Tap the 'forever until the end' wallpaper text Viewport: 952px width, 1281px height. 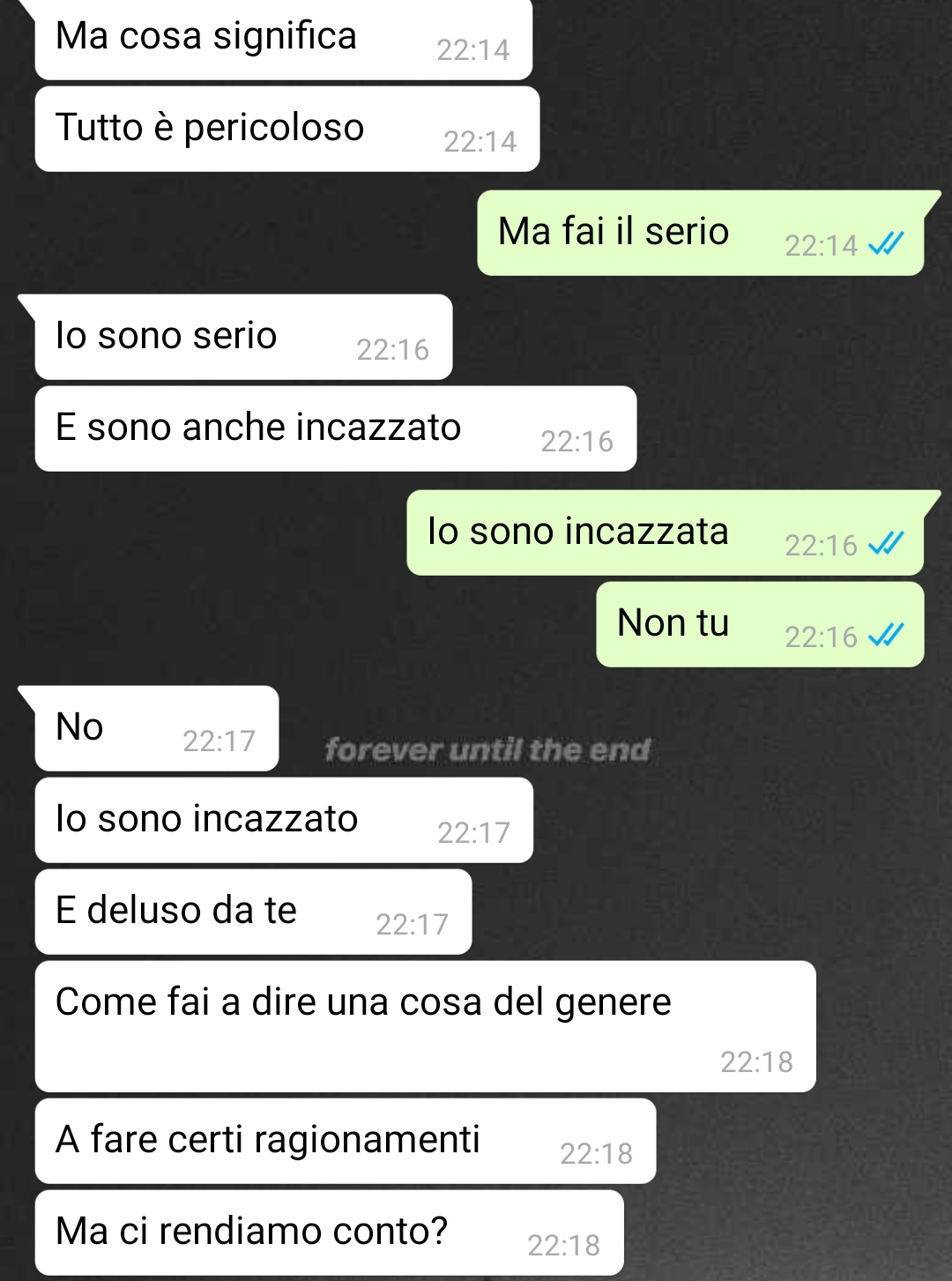pos(487,750)
